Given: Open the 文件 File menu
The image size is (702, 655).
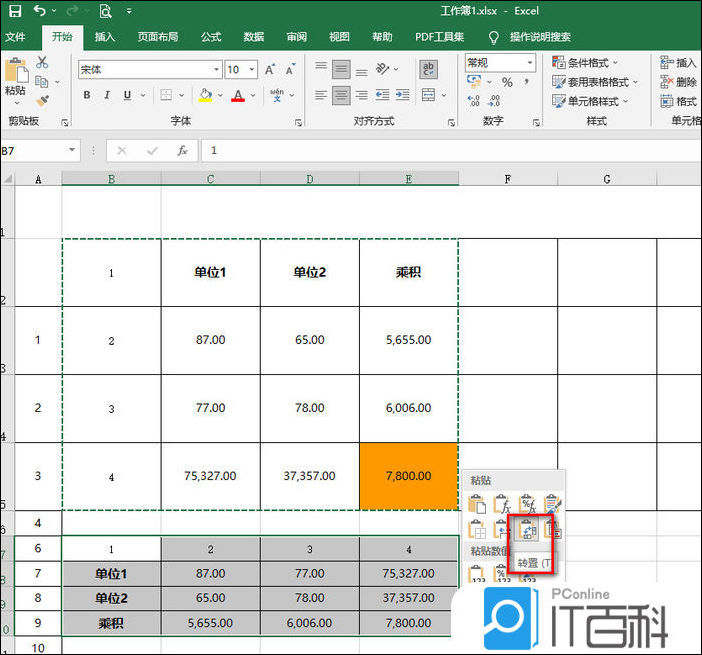Looking at the screenshot, I should tap(15, 37).
